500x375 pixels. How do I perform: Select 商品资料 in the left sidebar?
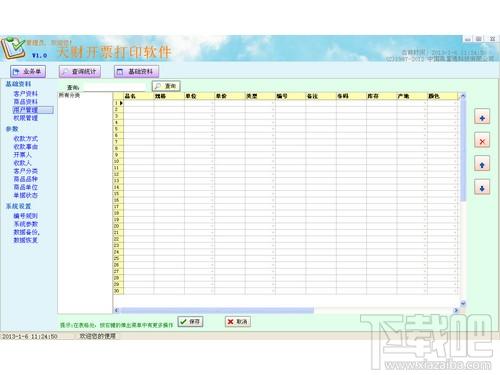[26, 102]
